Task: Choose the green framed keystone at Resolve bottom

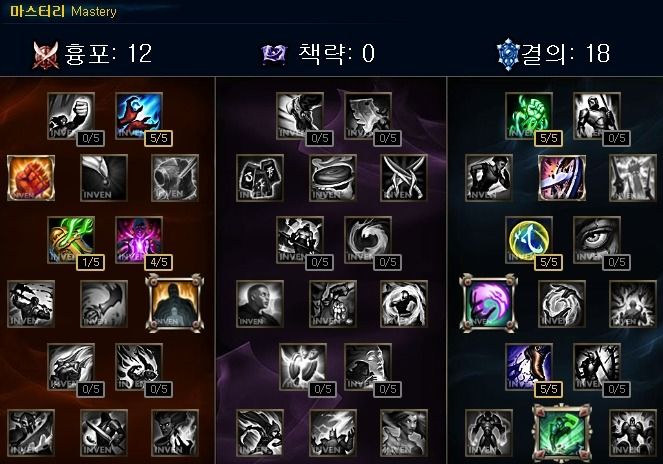Action: click(562, 433)
